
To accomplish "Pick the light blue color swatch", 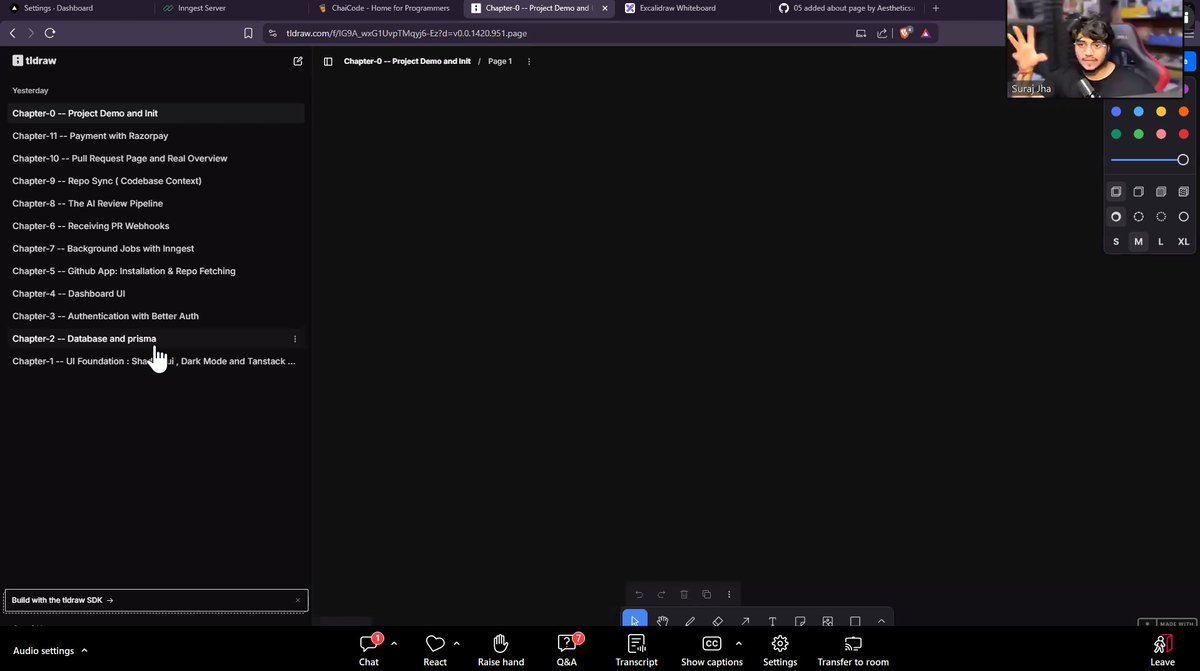I will (x=1138, y=112).
